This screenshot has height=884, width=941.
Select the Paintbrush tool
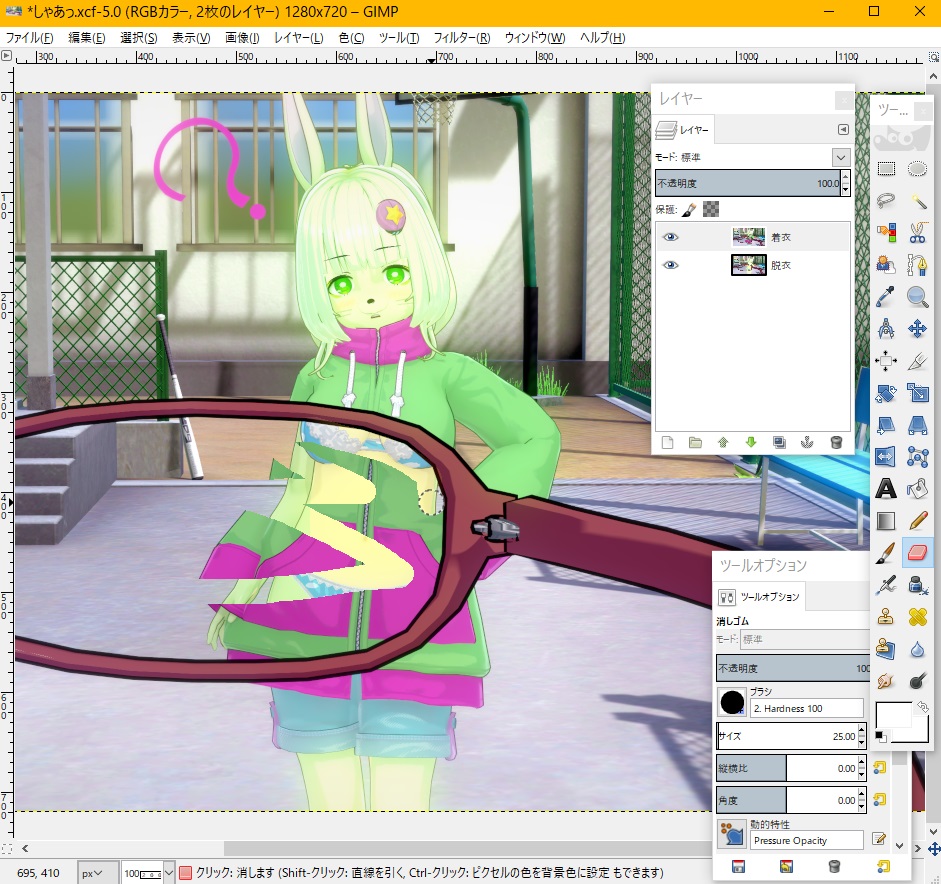pyautogui.click(x=886, y=552)
